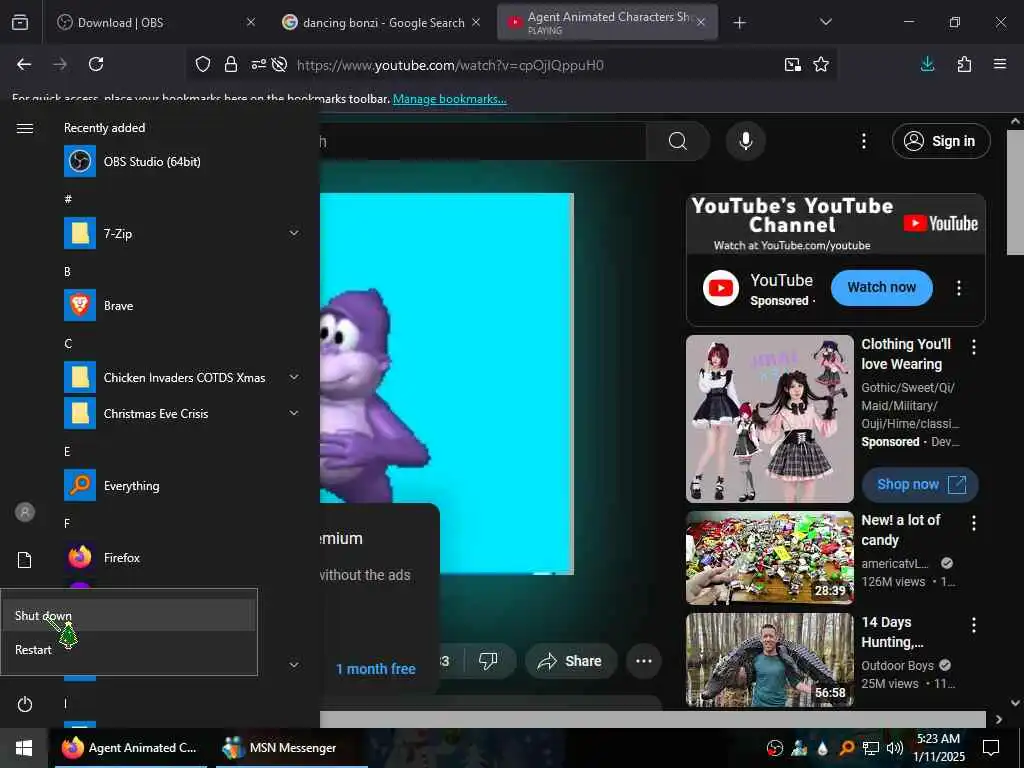
Task: Open Documents icon in Start menu
Action: [25, 560]
